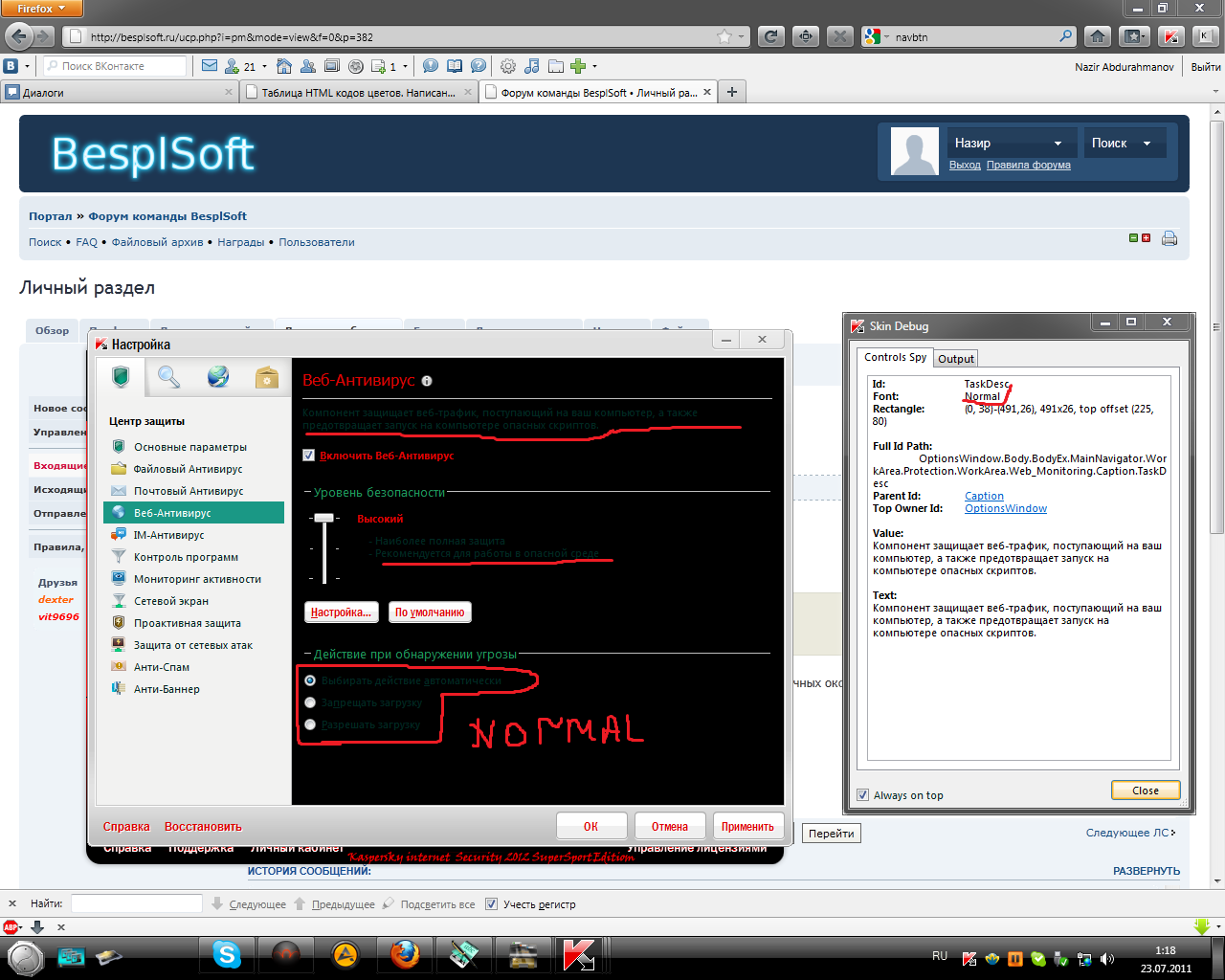Click the Отмена button in settings
The image size is (1225, 980).
click(x=670, y=827)
